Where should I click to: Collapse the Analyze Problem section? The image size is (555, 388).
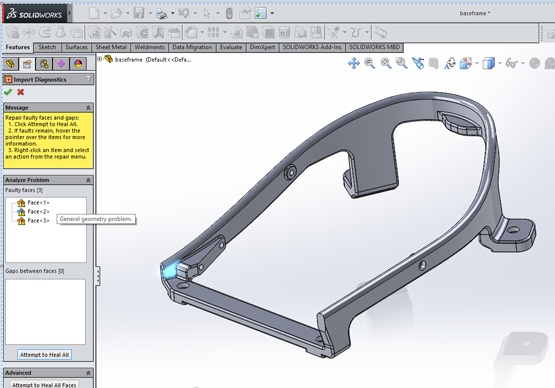click(x=88, y=180)
